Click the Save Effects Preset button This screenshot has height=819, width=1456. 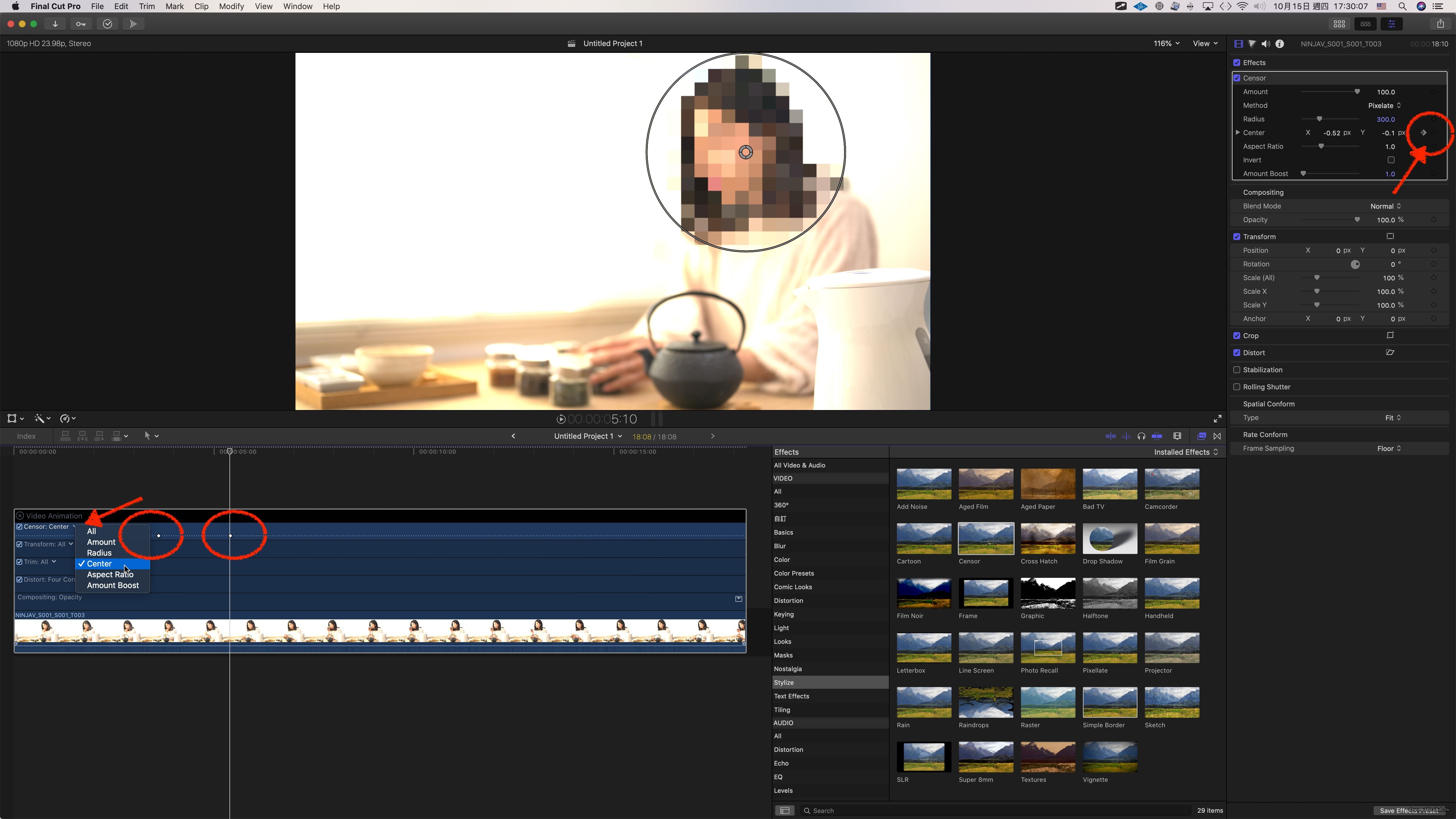pyautogui.click(x=1410, y=810)
